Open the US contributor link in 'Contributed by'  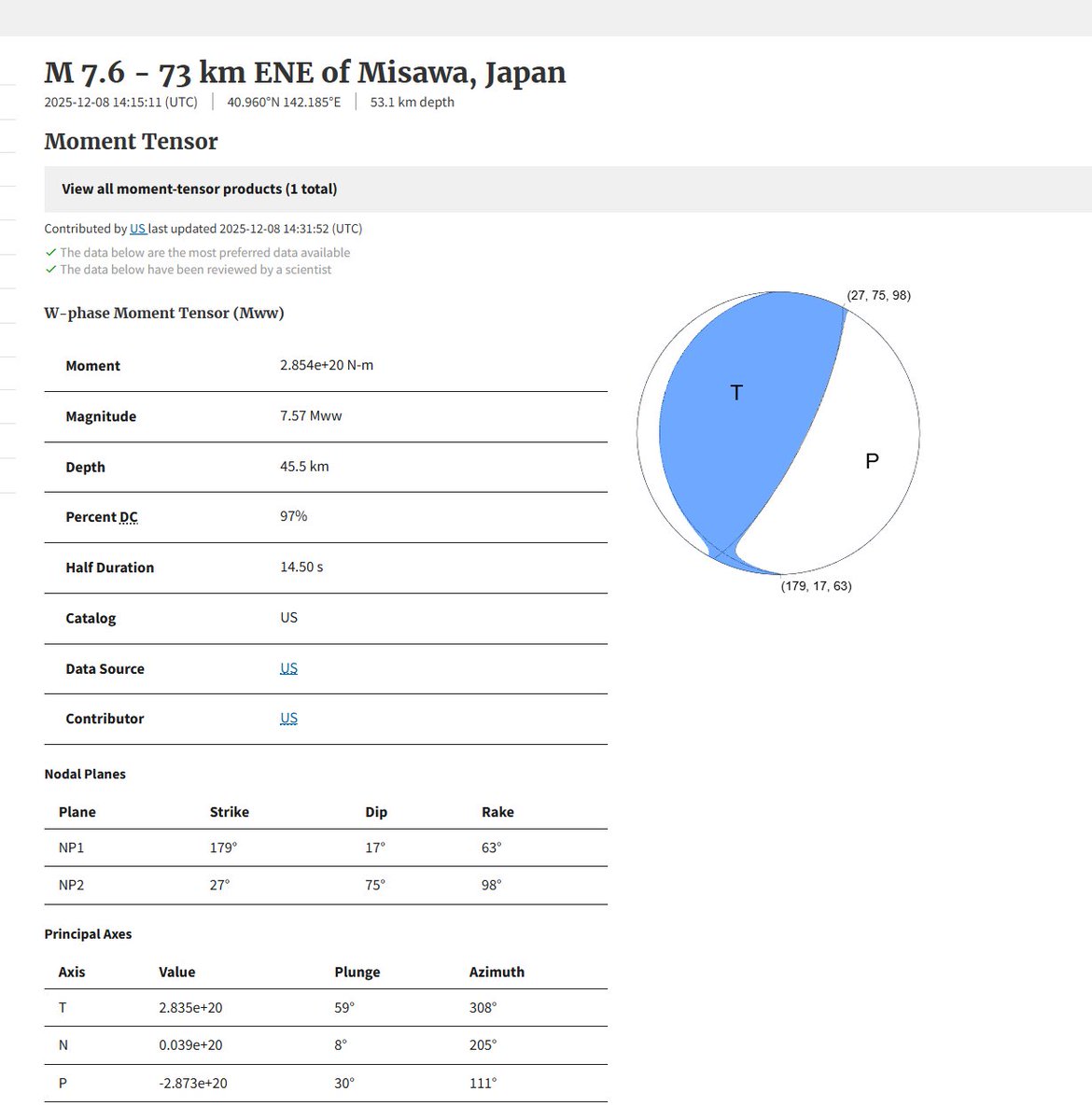coord(138,229)
